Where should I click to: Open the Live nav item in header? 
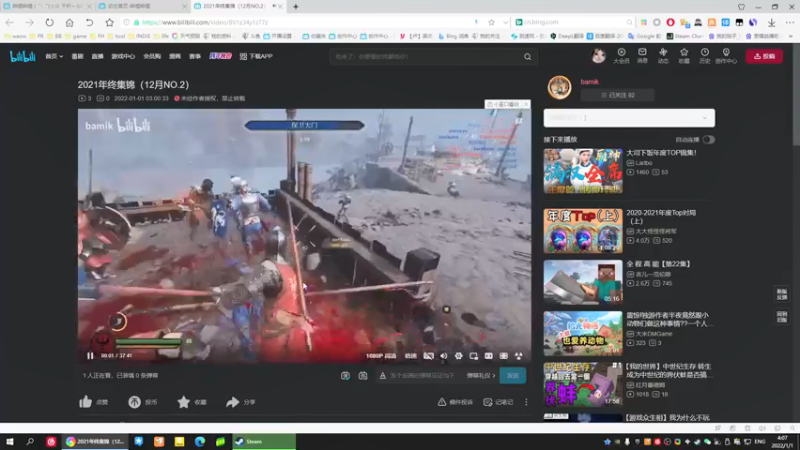pyautogui.click(x=97, y=56)
